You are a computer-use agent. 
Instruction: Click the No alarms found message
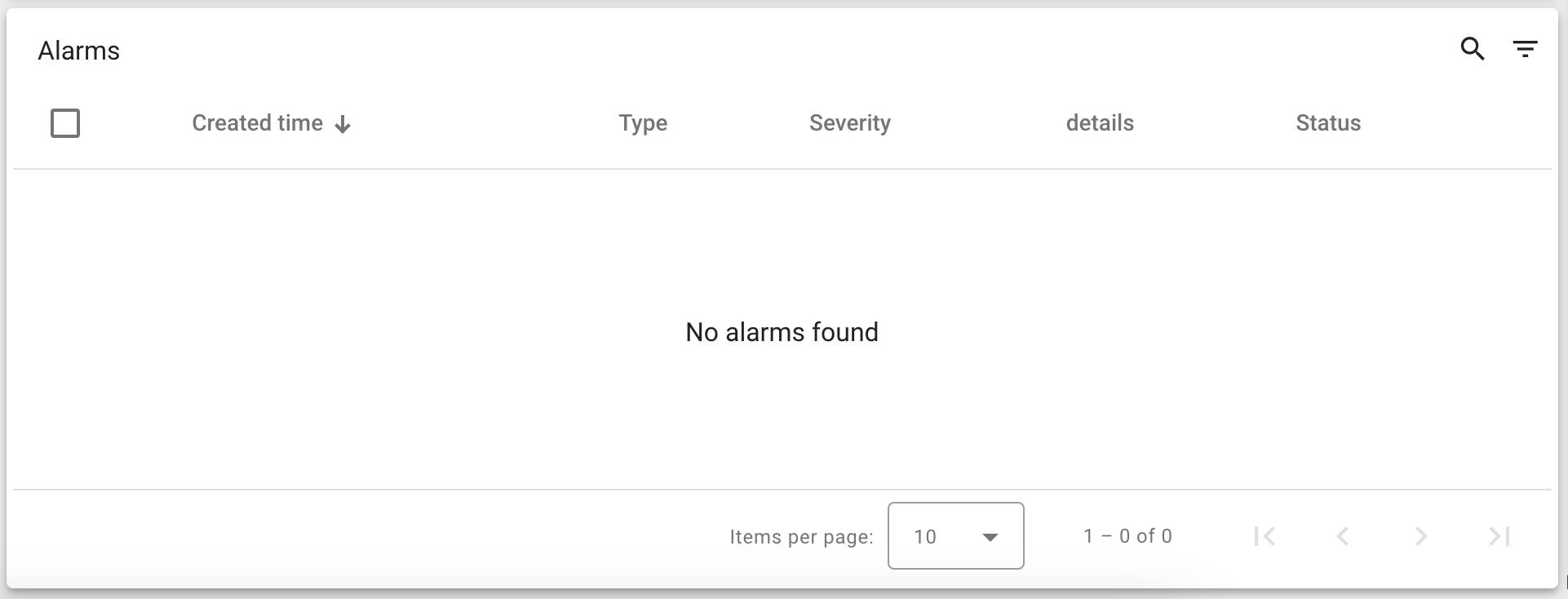tap(782, 332)
